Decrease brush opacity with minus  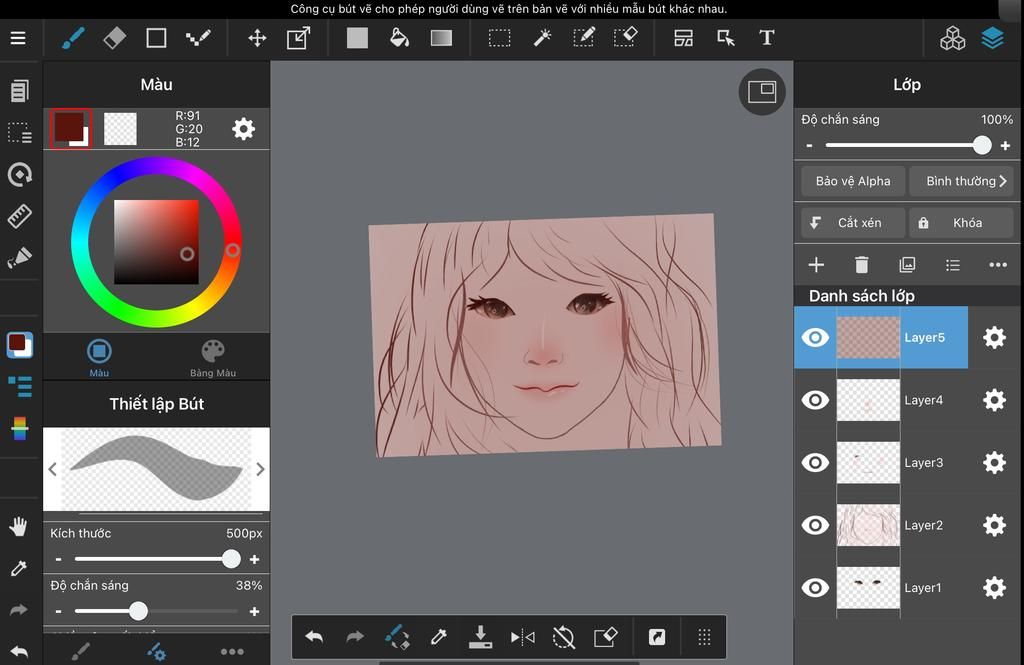59,611
